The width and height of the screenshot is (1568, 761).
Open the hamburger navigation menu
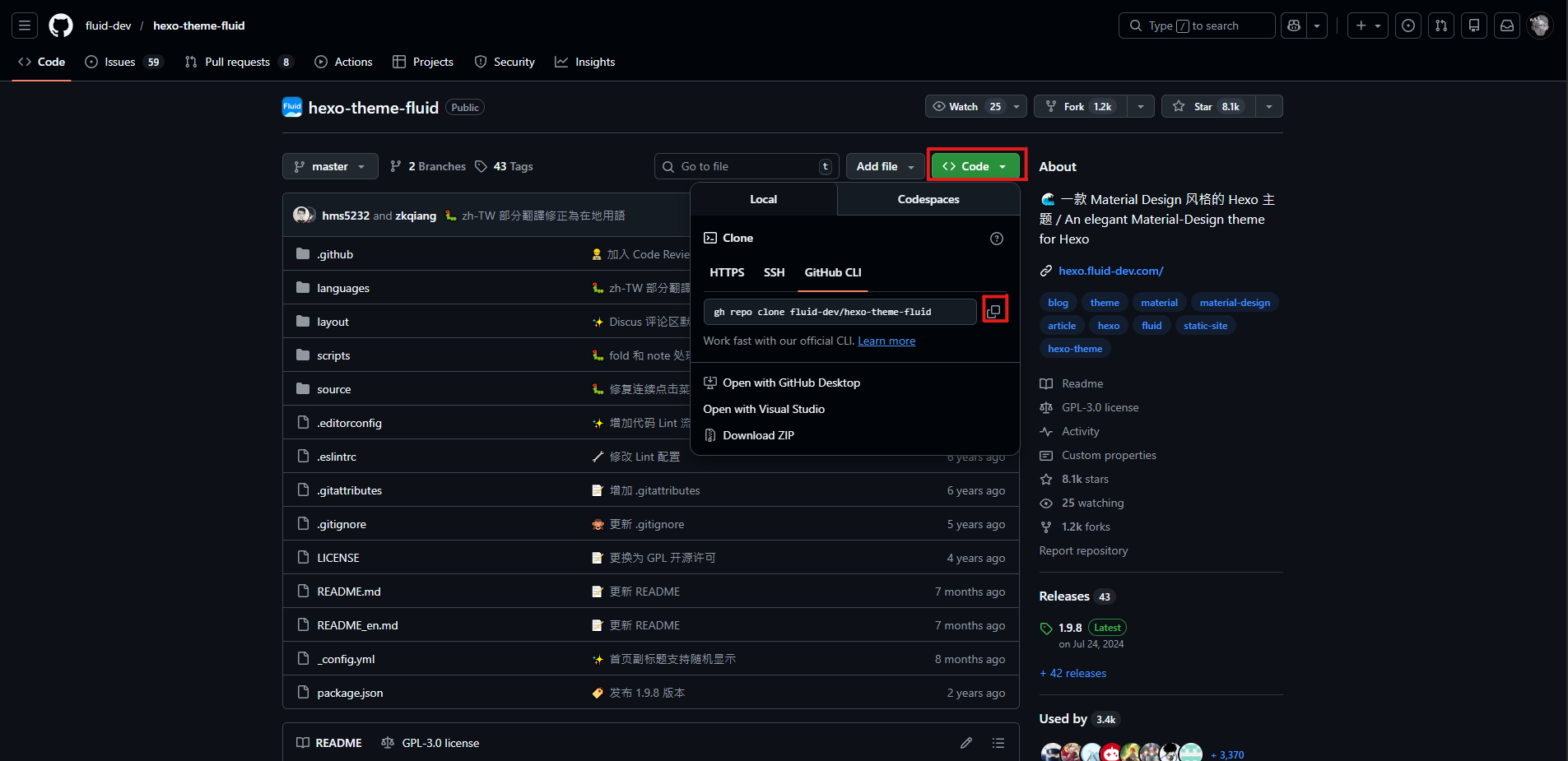(x=25, y=26)
